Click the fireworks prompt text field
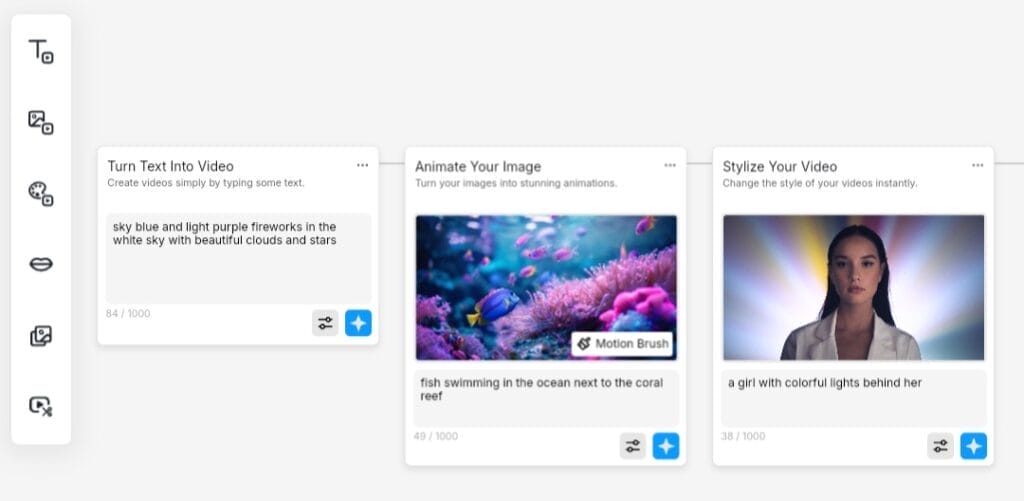The height and width of the screenshot is (501, 1024). coord(238,258)
